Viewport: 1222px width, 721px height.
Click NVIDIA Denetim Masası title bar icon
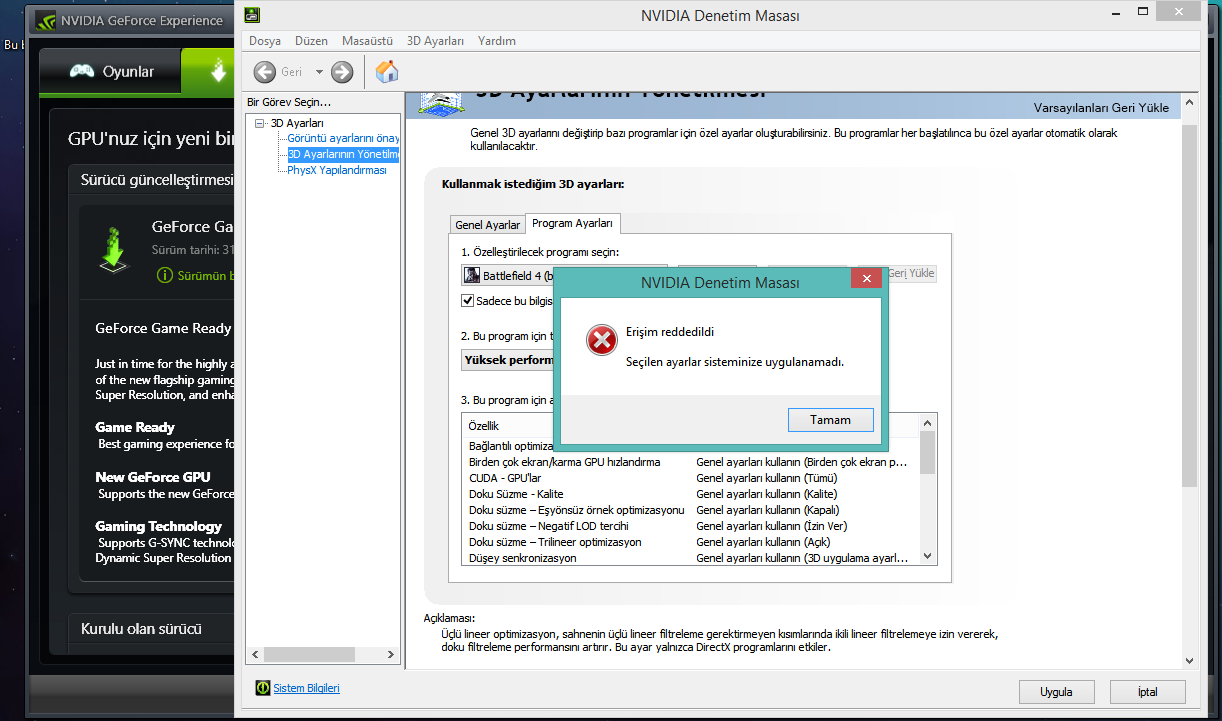coord(253,14)
